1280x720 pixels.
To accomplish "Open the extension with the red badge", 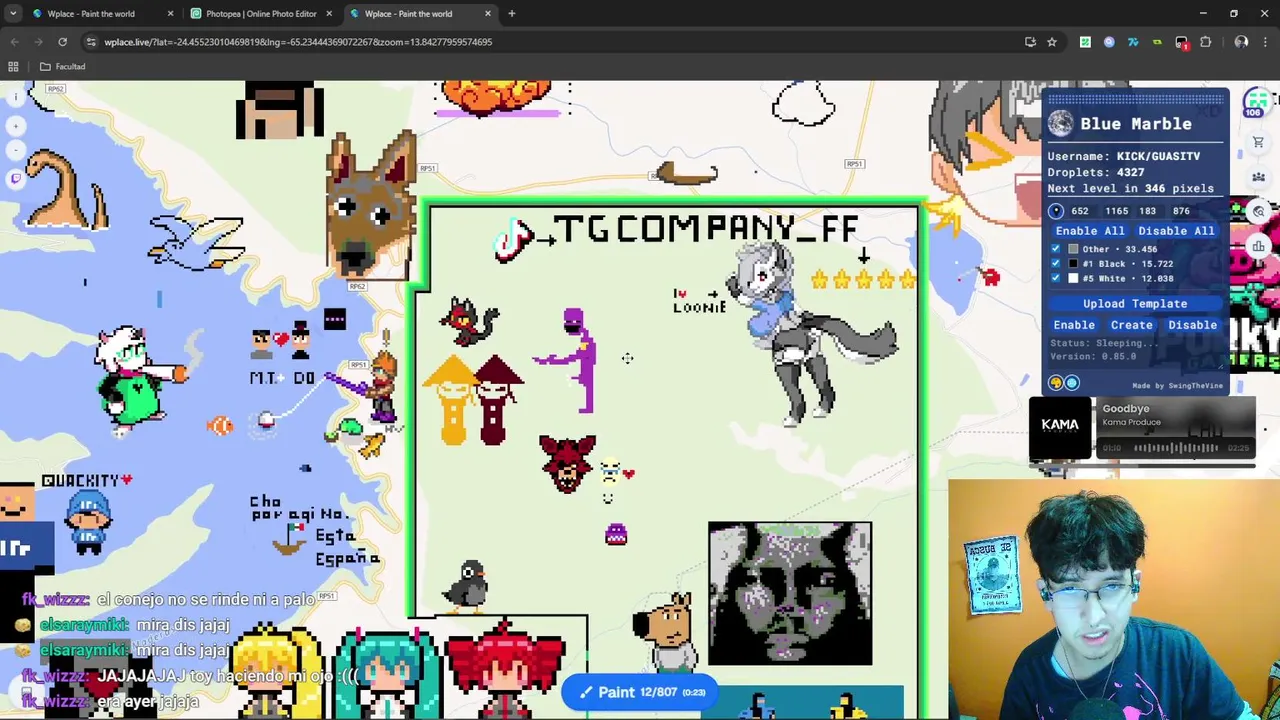I will [x=1181, y=42].
